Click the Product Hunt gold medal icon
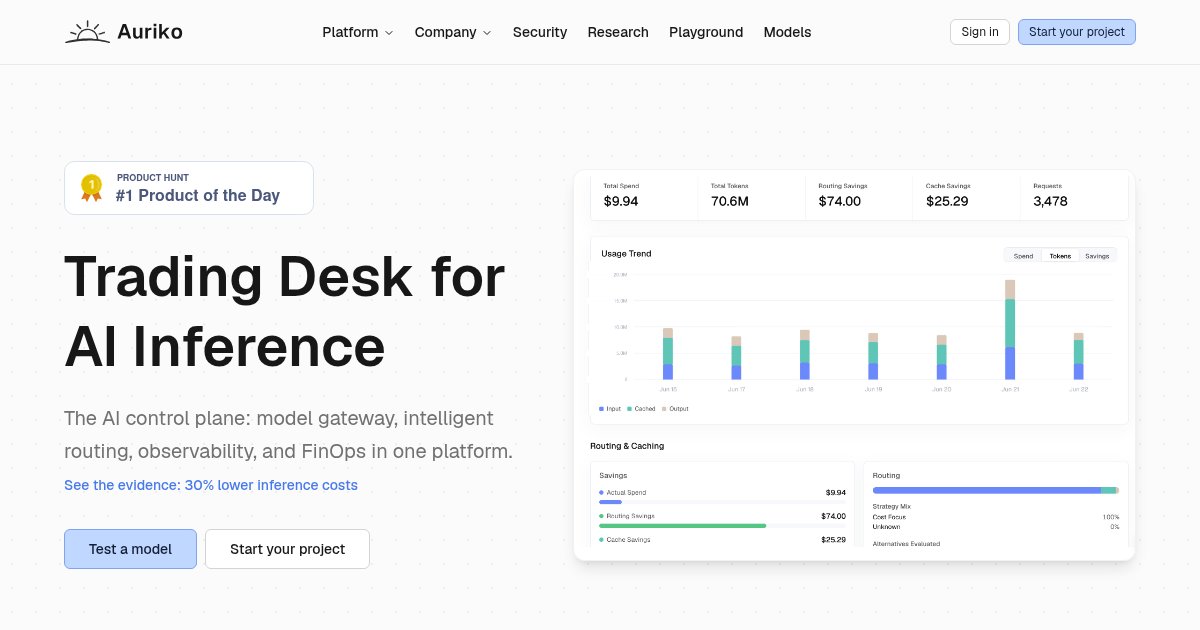 [x=91, y=188]
